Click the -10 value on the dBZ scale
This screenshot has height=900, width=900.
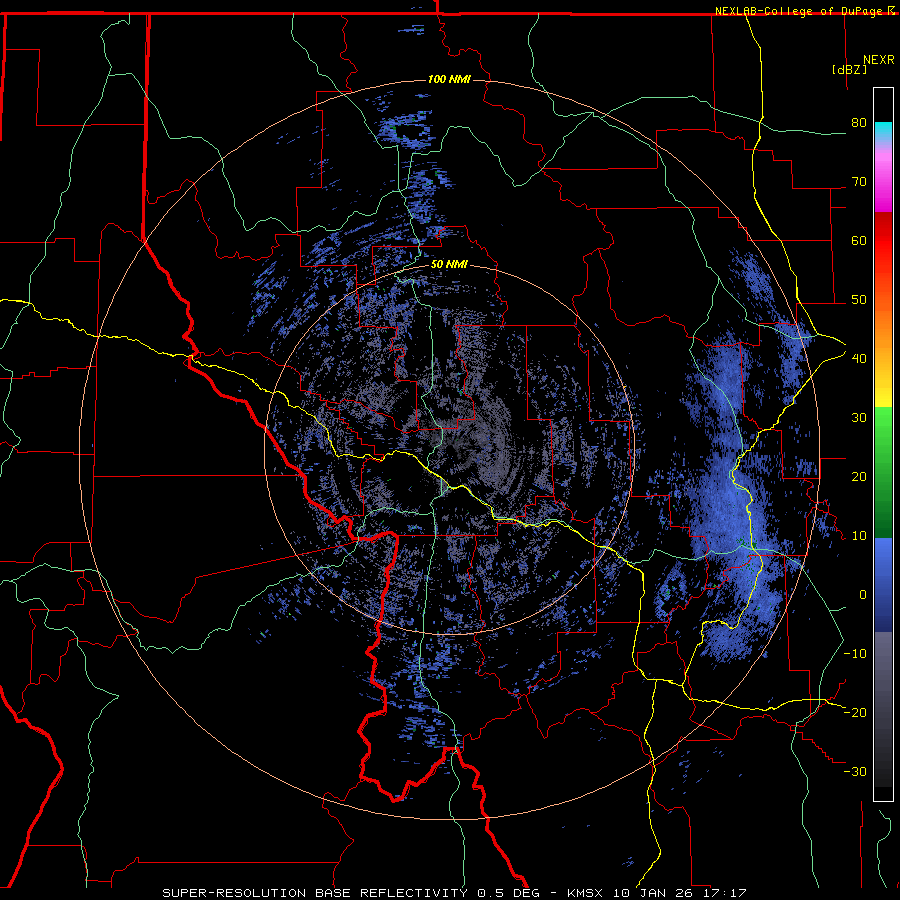855,653
